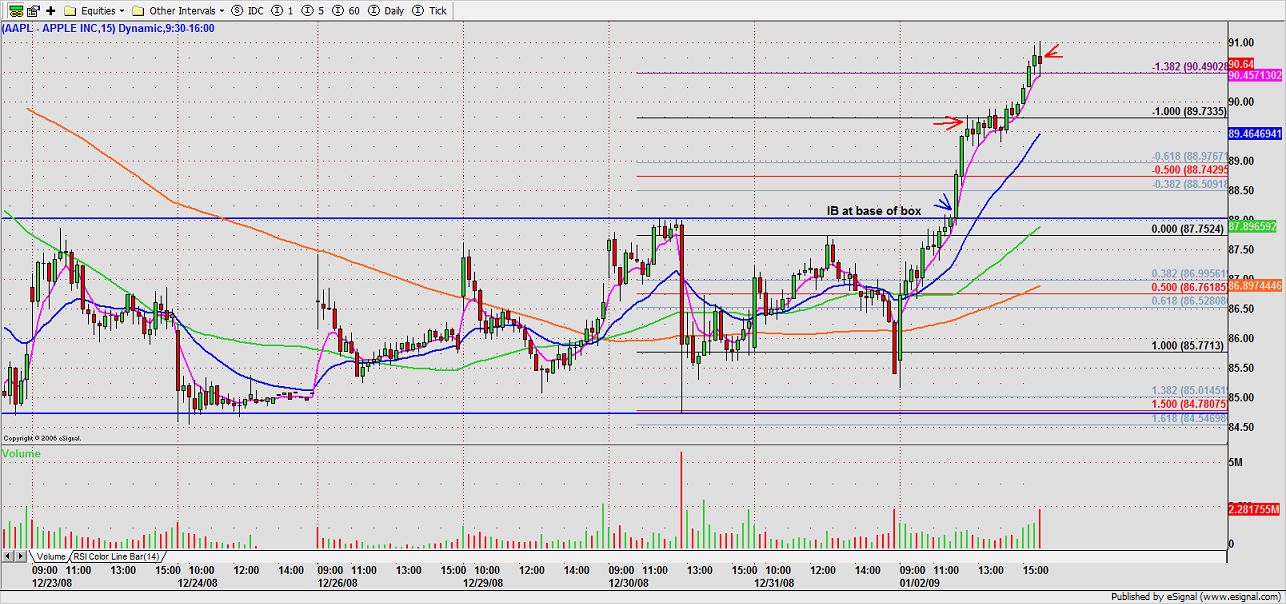Click the 12/31/08 date label
Screen dimensions: 1286x604
774,581
